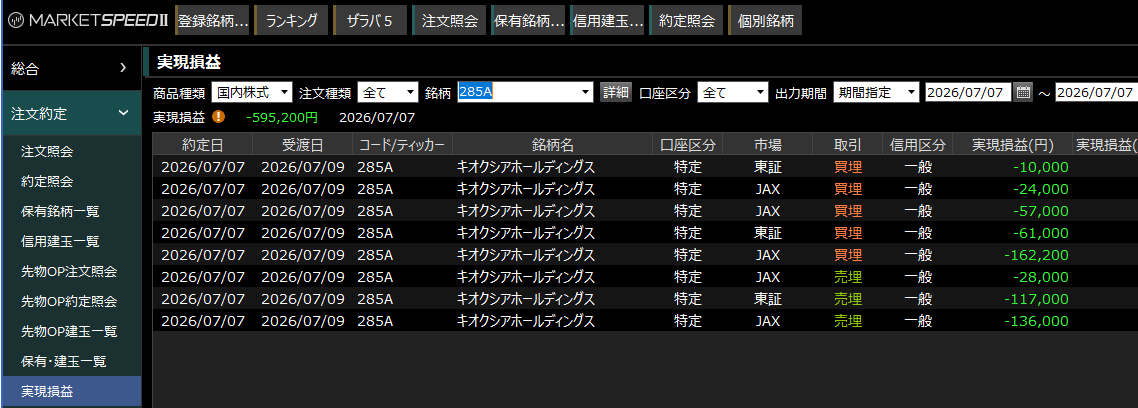
Task: Expand the 総合 sidebar section
Action: pyautogui.click(x=71, y=68)
